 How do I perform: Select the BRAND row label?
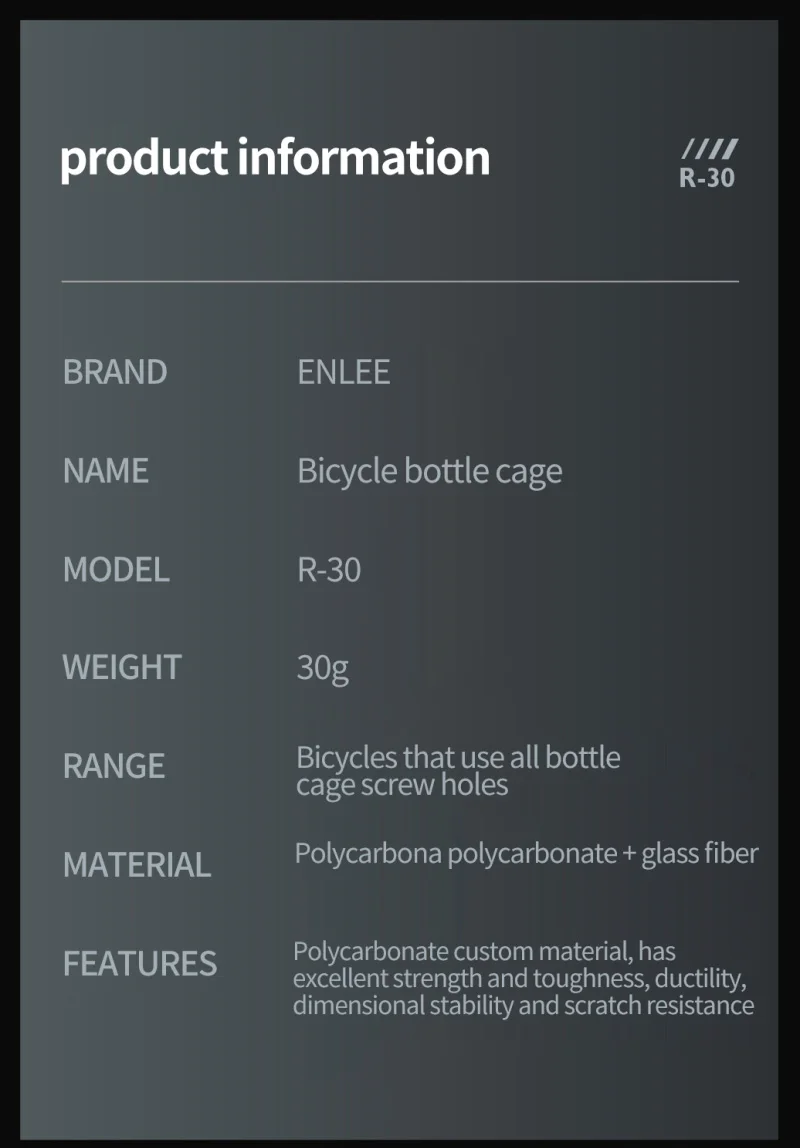(115, 372)
